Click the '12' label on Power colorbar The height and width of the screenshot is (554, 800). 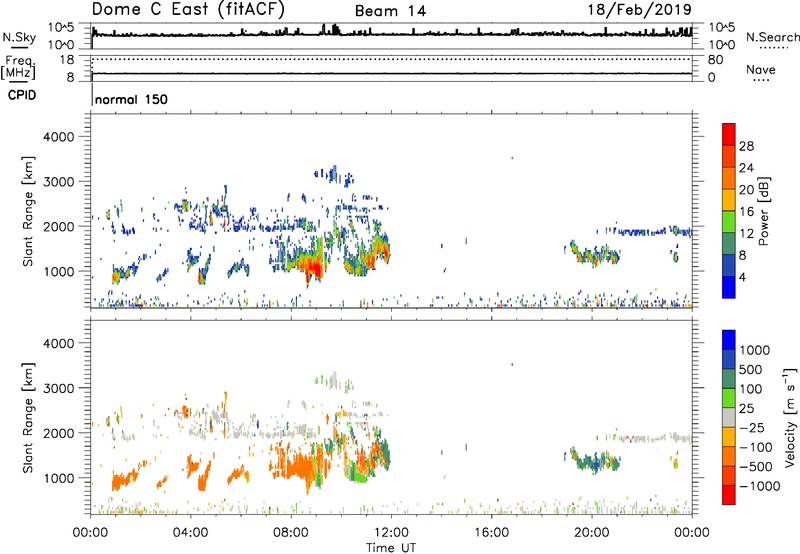tap(746, 234)
